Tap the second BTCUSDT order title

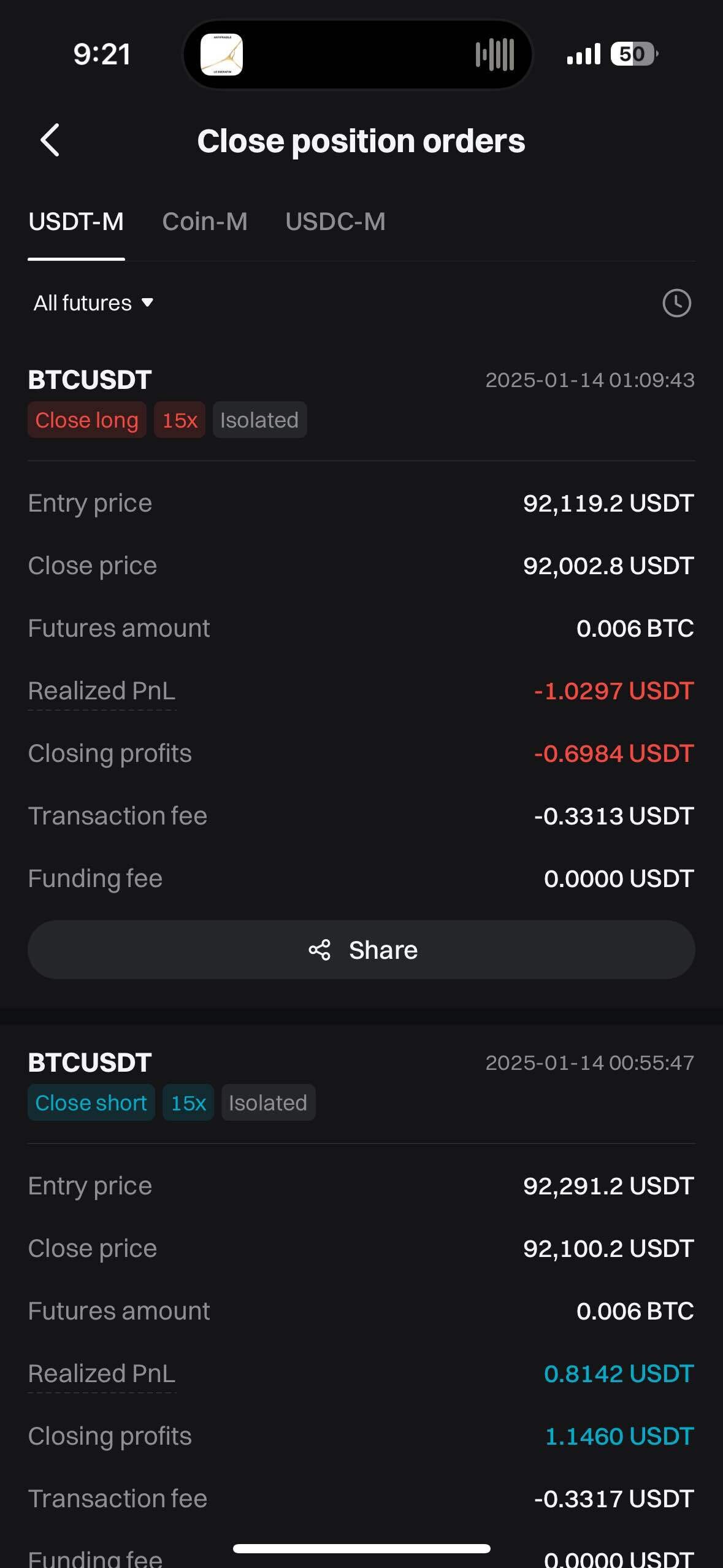tap(90, 1063)
